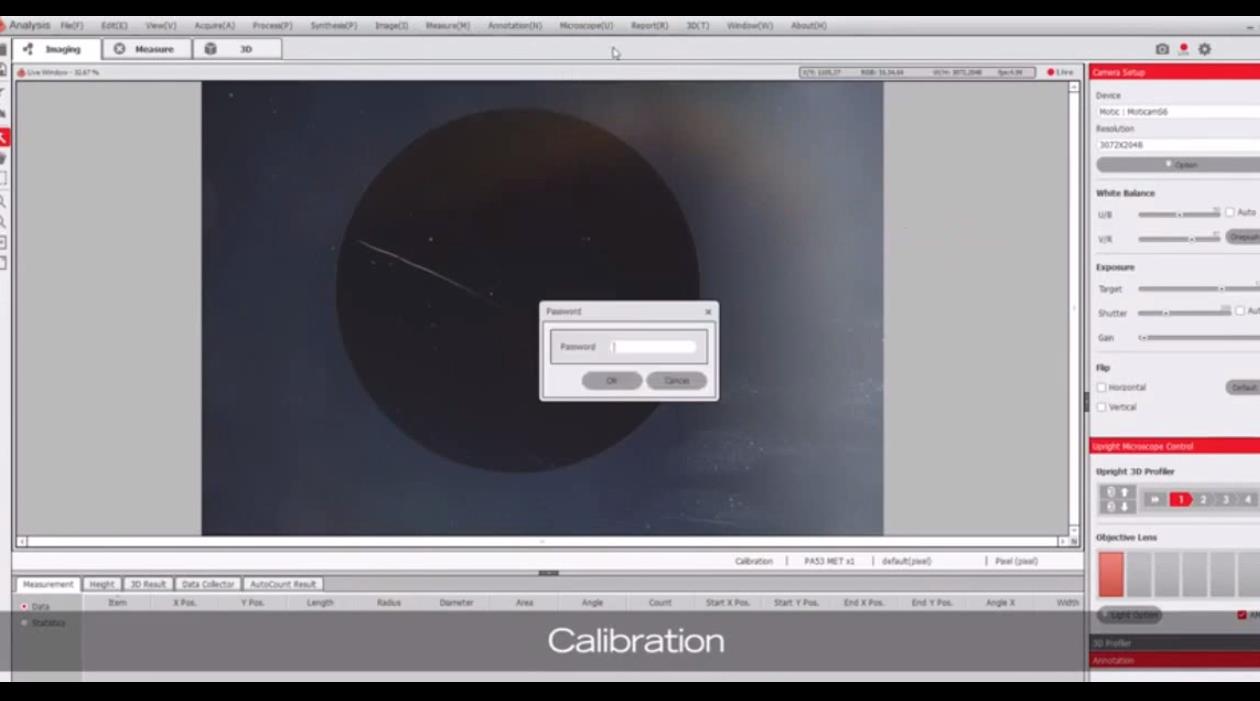Enable Auto white balance checkbox
The image size is (1260, 701).
pos(1230,212)
